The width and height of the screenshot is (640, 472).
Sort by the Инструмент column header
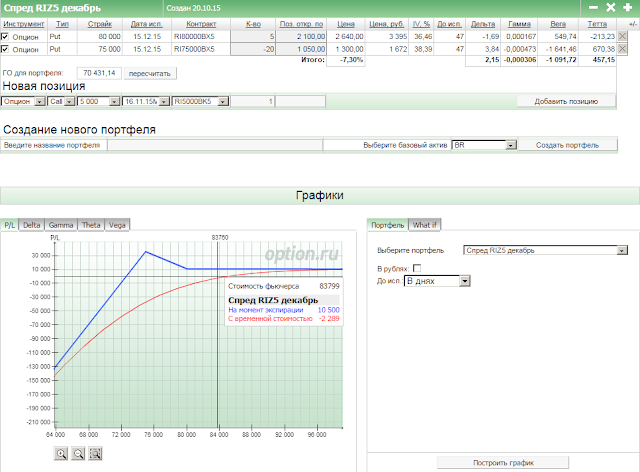click(x=24, y=24)
